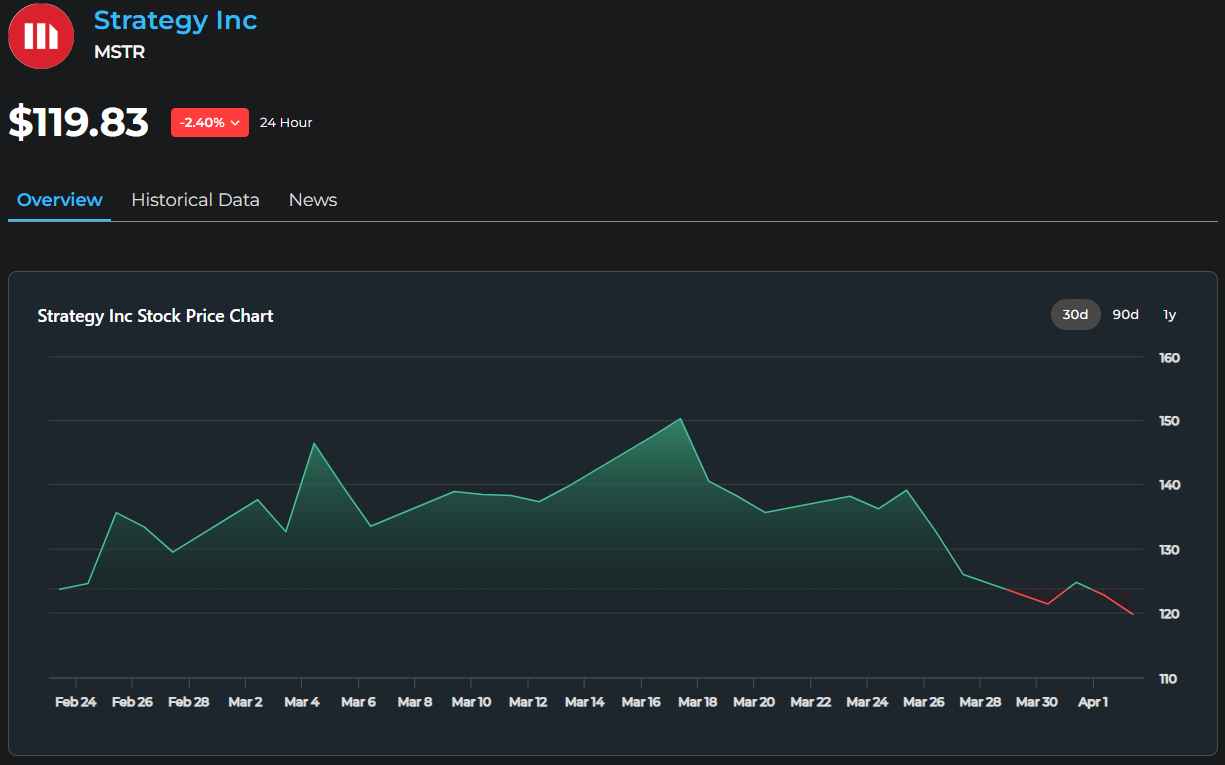1225x765 pixels.
Task: Click the chart peak near Mar 17
Action: point(680,419)
